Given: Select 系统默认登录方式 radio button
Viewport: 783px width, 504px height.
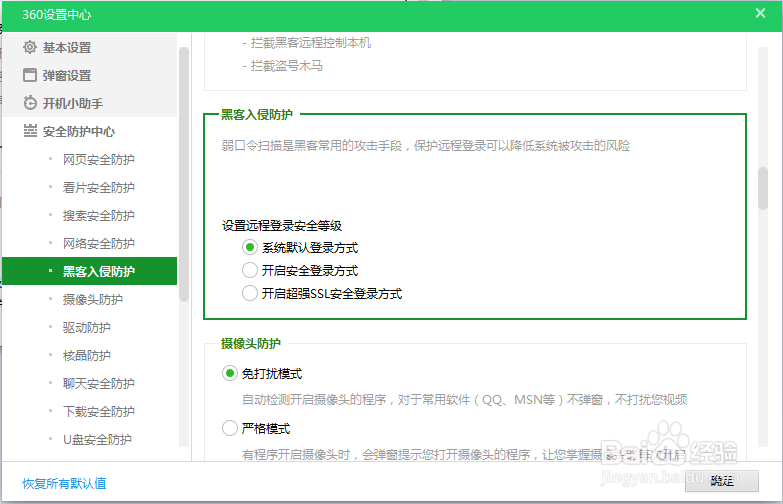Looking at the screenshot, I should click(x=250, y=247).
